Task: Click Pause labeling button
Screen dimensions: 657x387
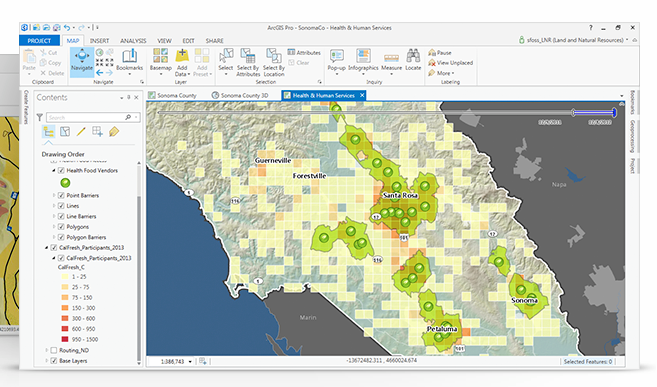Action: click(x=440, y=53)
